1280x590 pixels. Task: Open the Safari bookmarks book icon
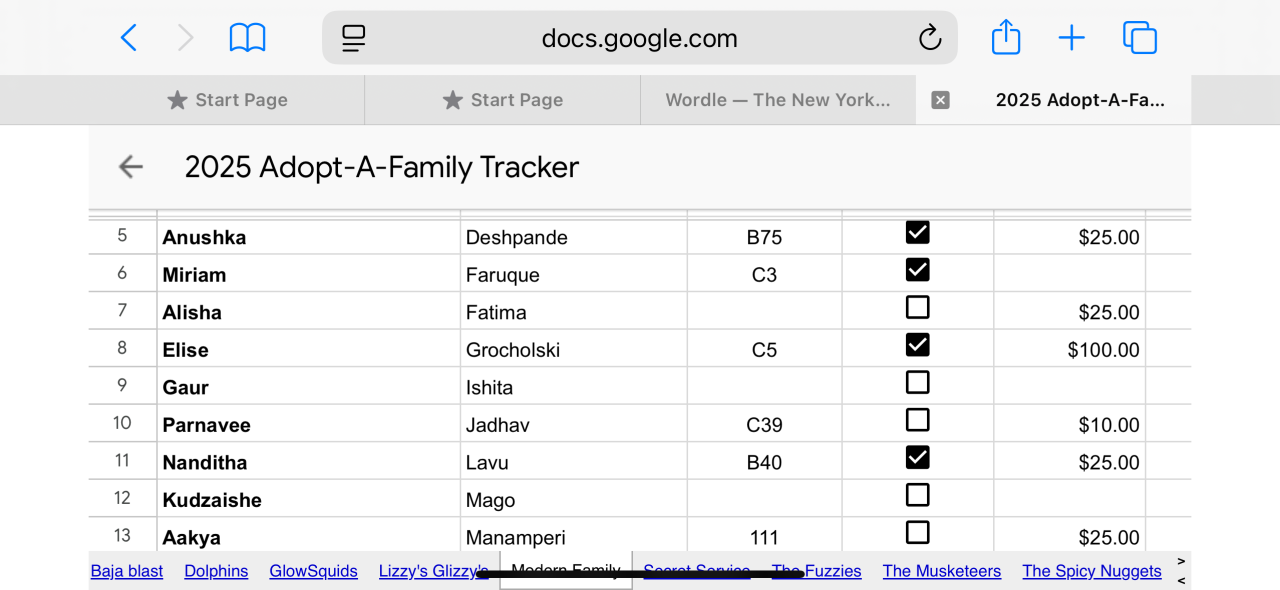[x=247, y=38]
